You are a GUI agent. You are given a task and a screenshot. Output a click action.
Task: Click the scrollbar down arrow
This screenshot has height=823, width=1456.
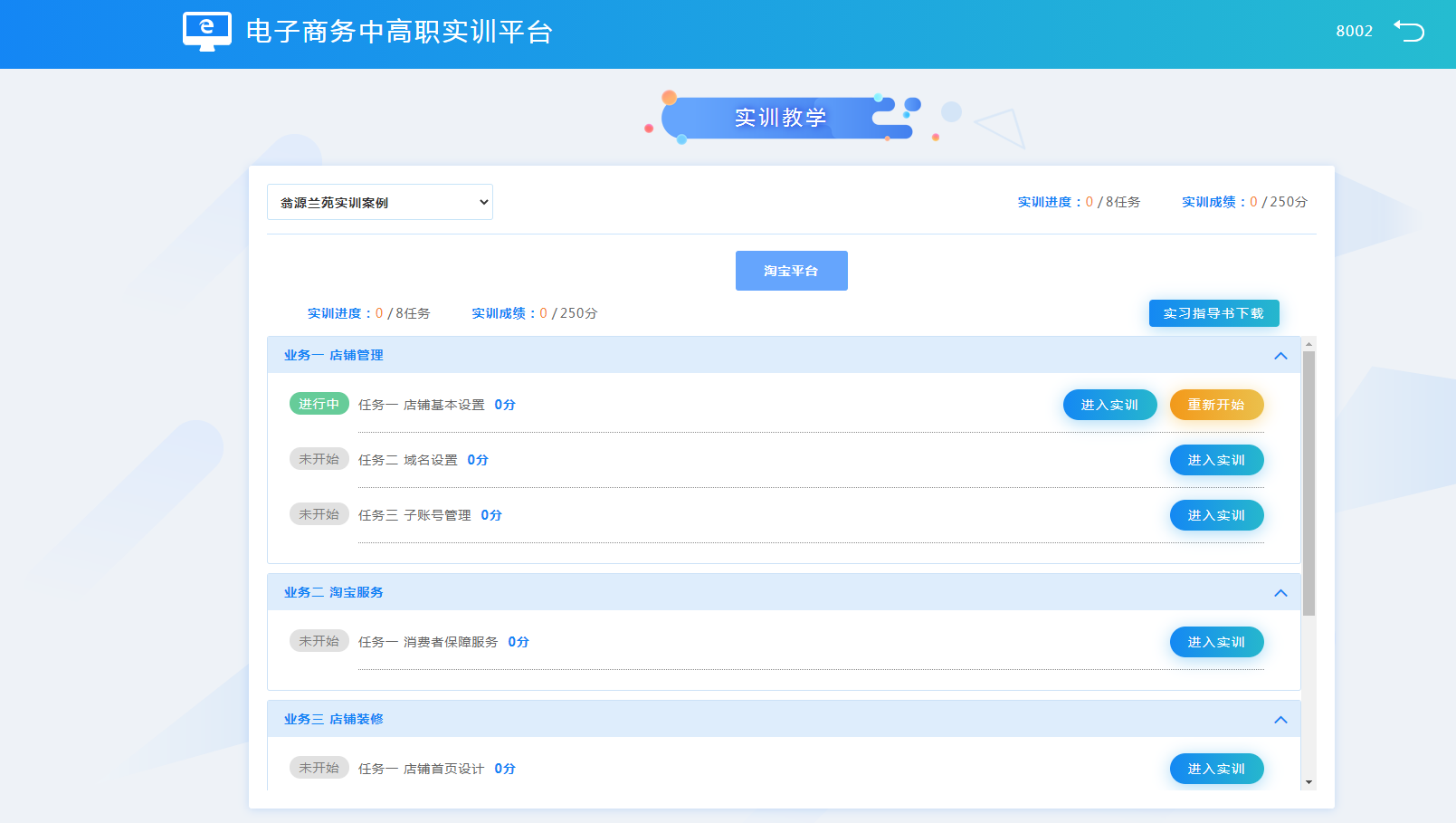click(x=1308, y=782)
